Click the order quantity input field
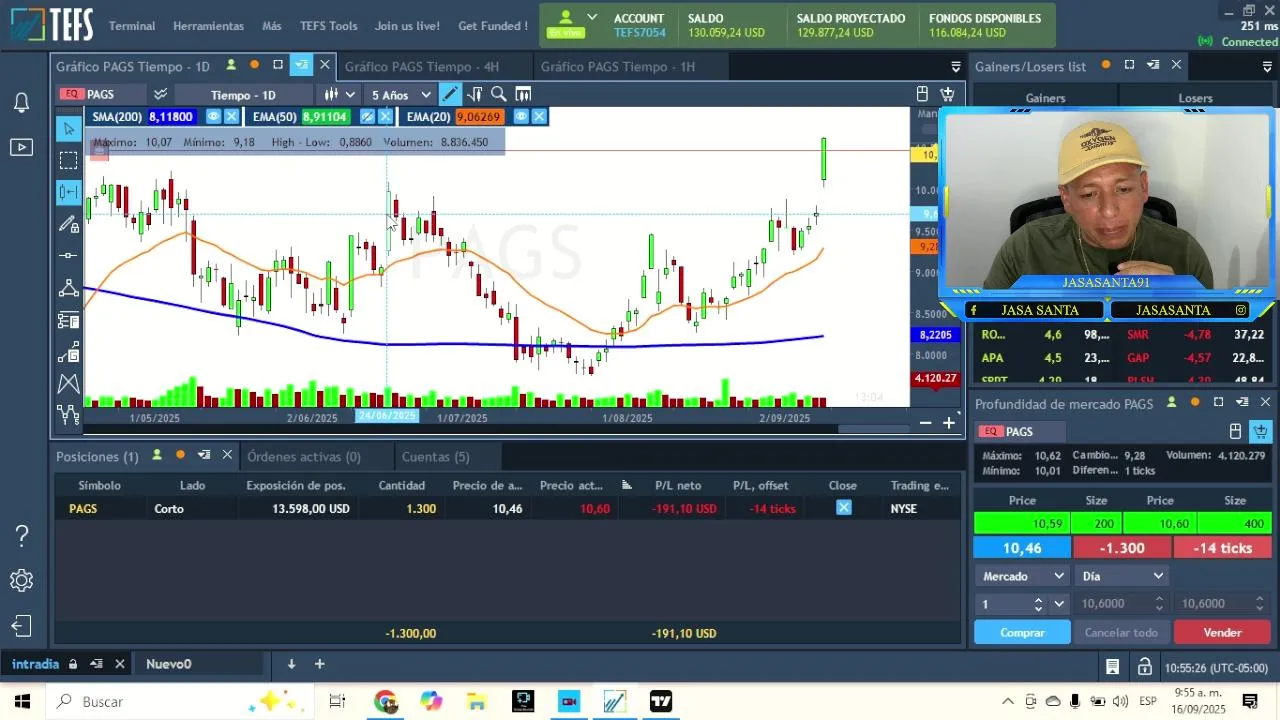The width and height of the screenshot is (1280, 720). [x=1006, y=604]
